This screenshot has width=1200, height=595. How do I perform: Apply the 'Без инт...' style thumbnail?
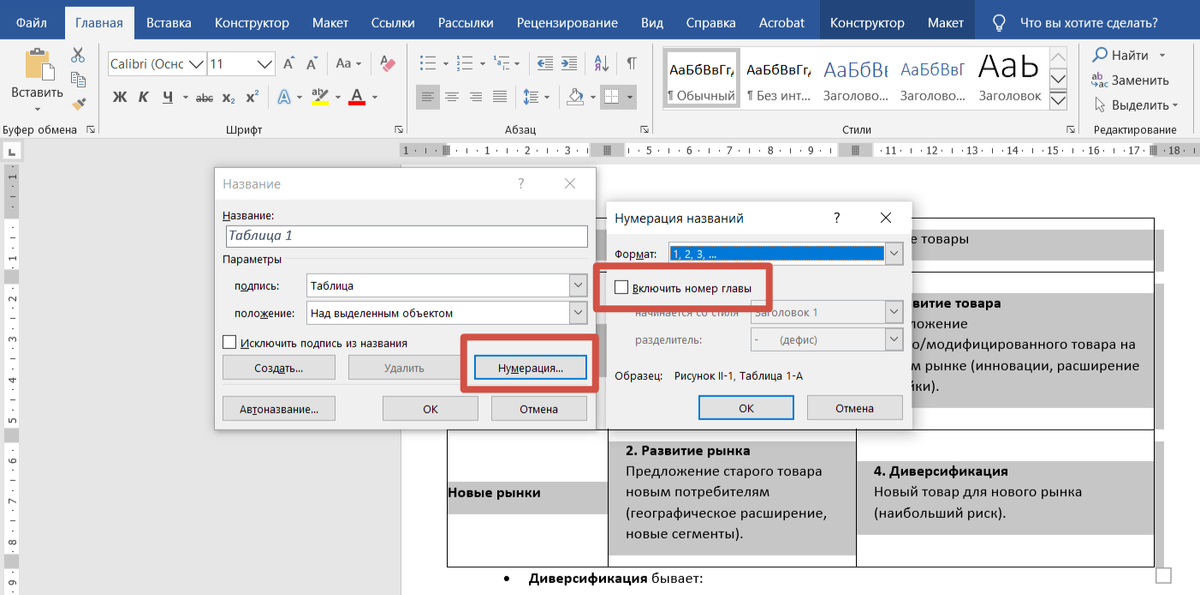[779, 79]
